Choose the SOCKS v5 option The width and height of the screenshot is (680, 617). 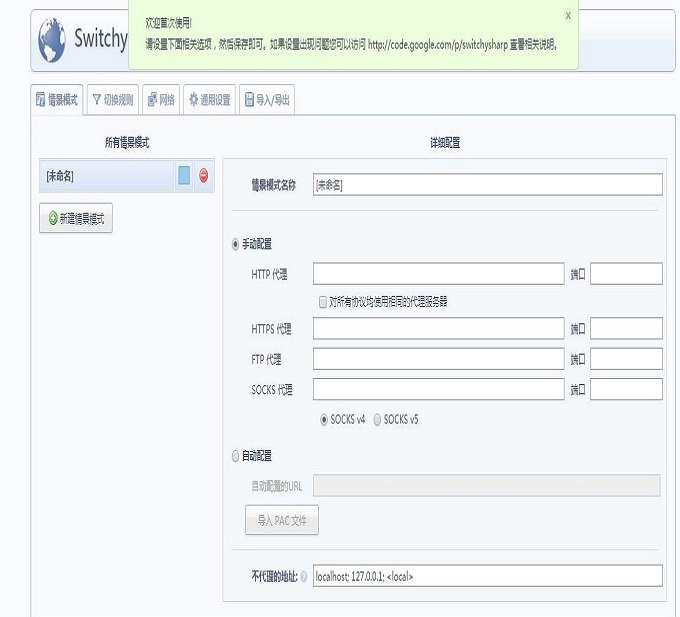pos(377,420)
